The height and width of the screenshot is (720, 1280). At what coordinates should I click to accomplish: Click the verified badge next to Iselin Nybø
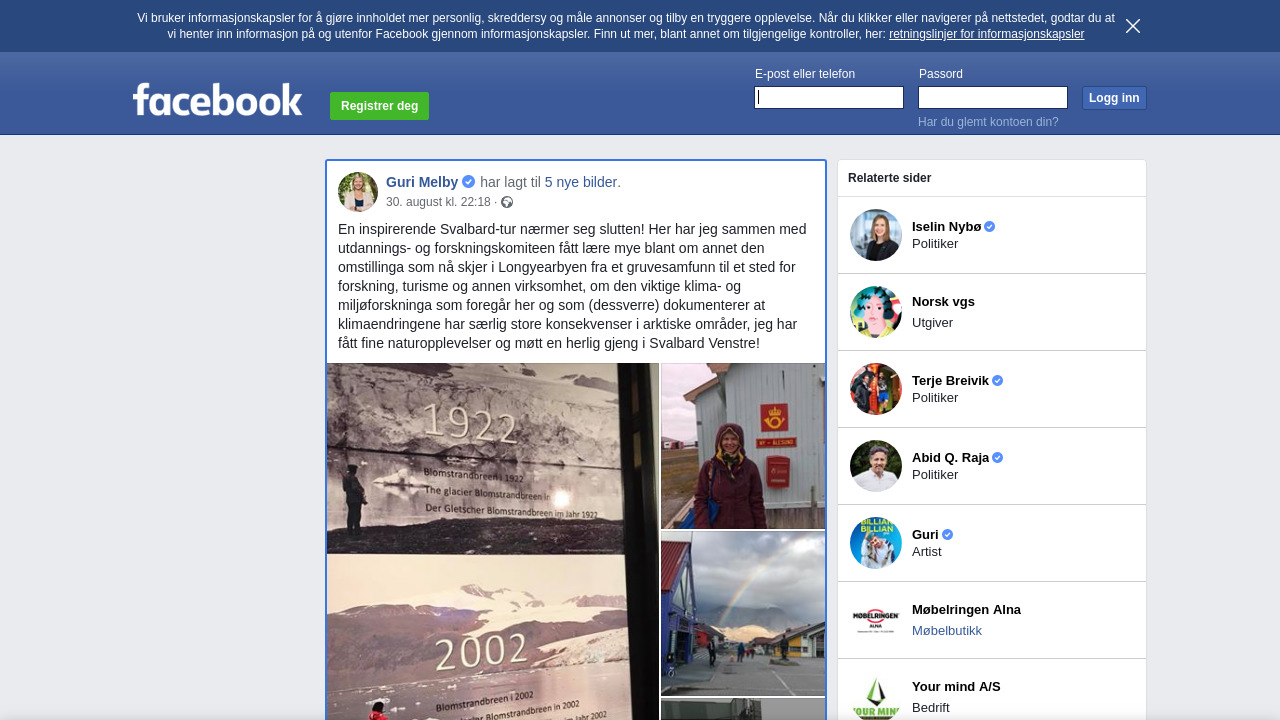click(990, 227)
